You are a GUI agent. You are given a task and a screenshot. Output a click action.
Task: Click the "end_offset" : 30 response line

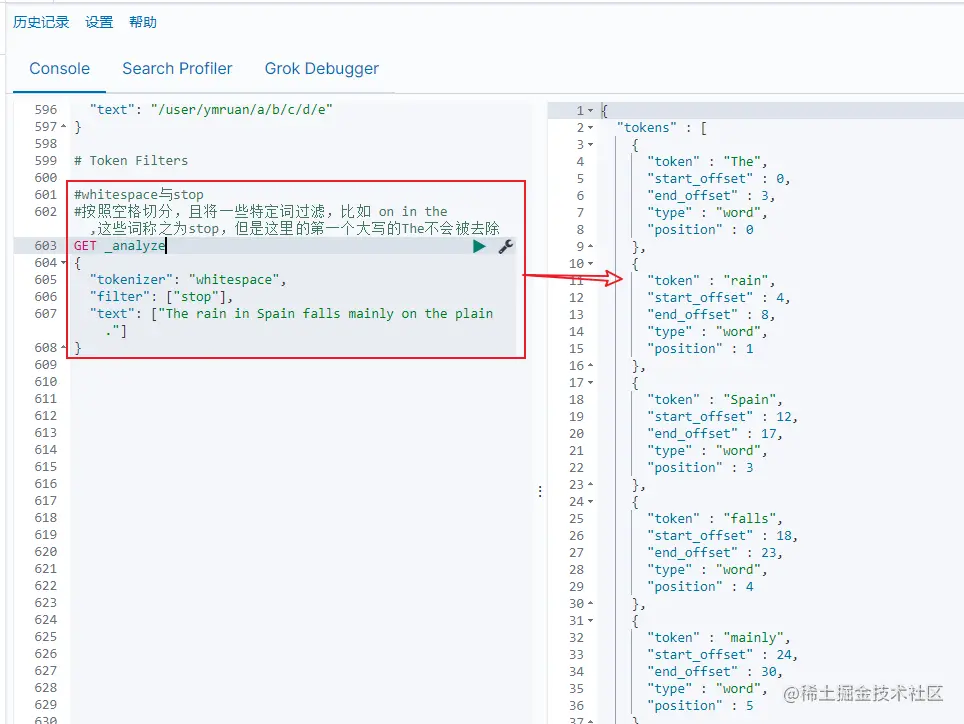click(715, 672)
